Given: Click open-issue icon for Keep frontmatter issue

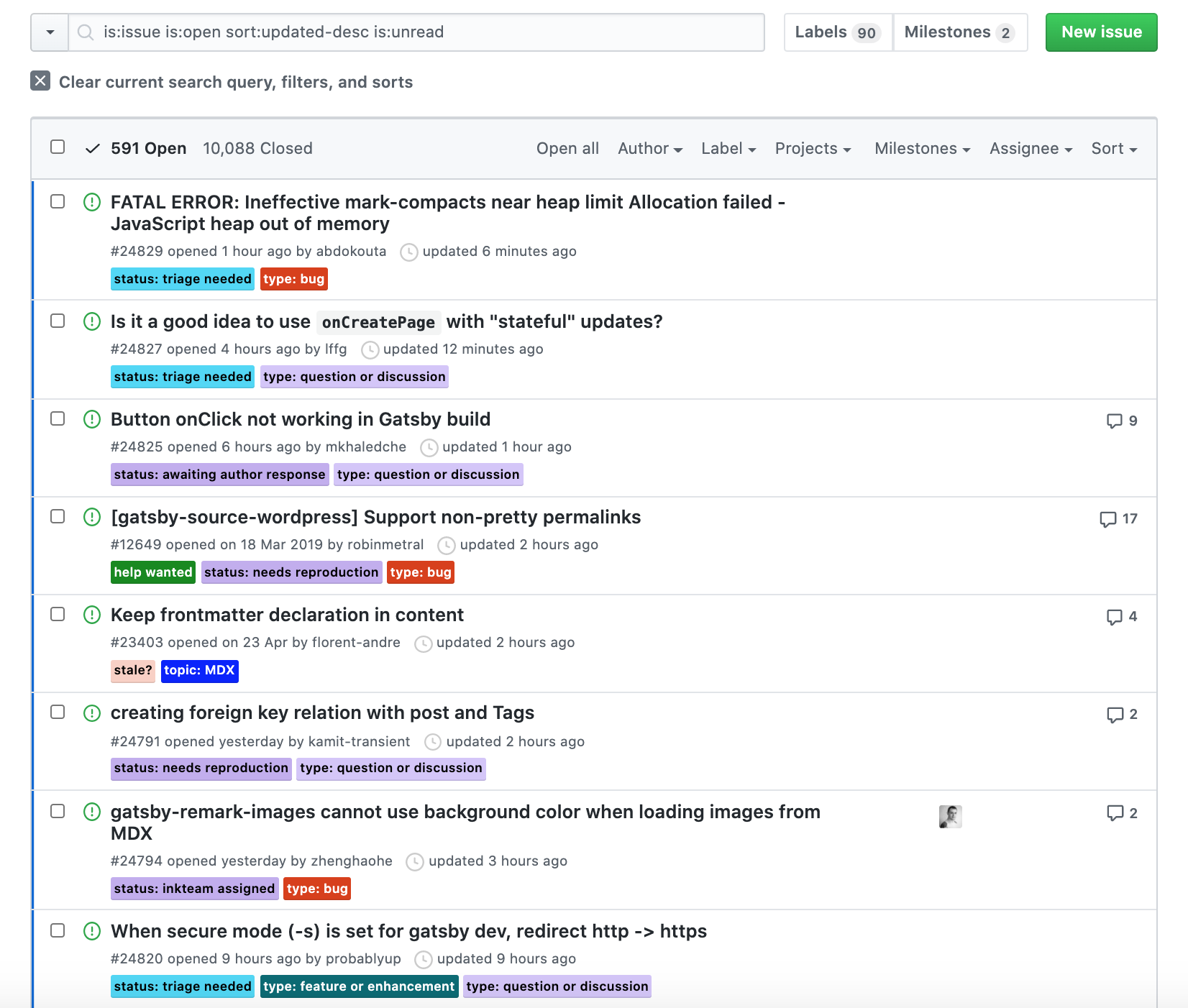Looking at the screenshot, I should click(x=92, y=615).
